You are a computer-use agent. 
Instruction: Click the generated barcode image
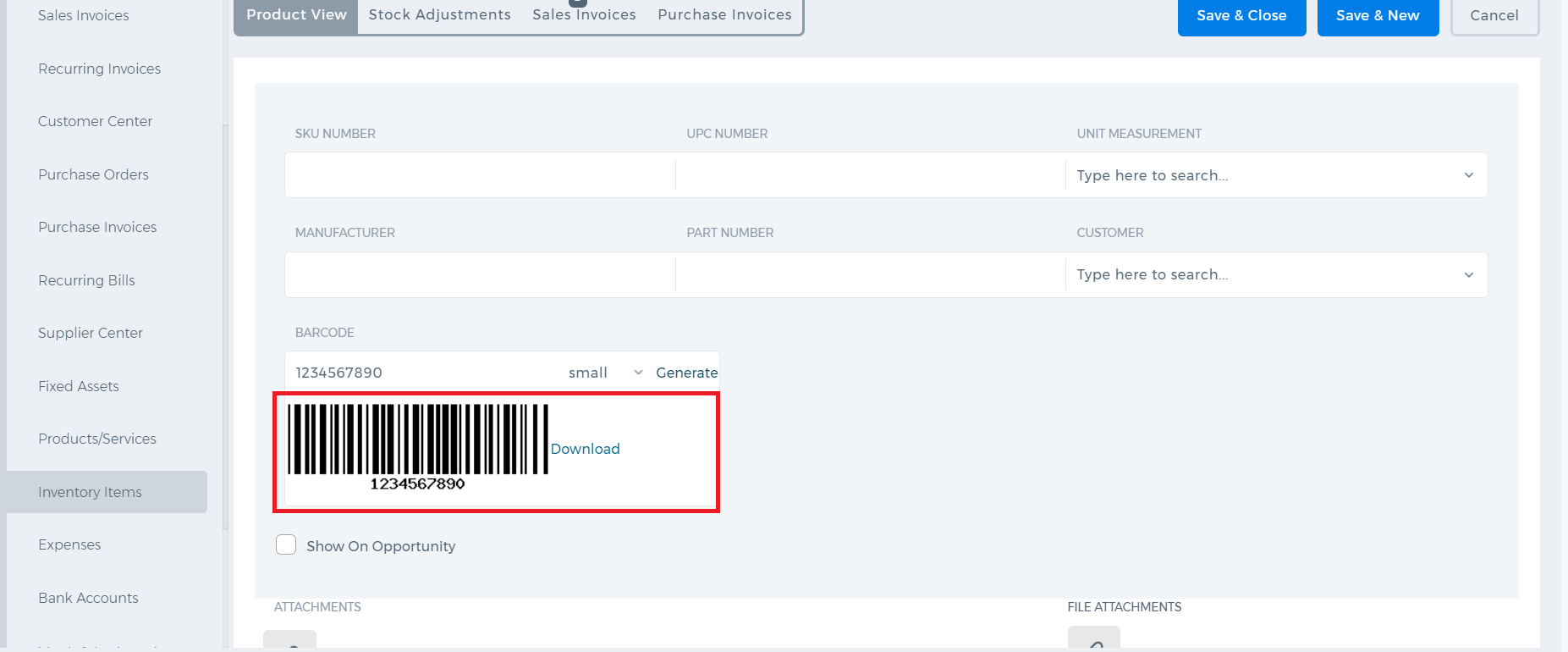click(x=418, y=447)
